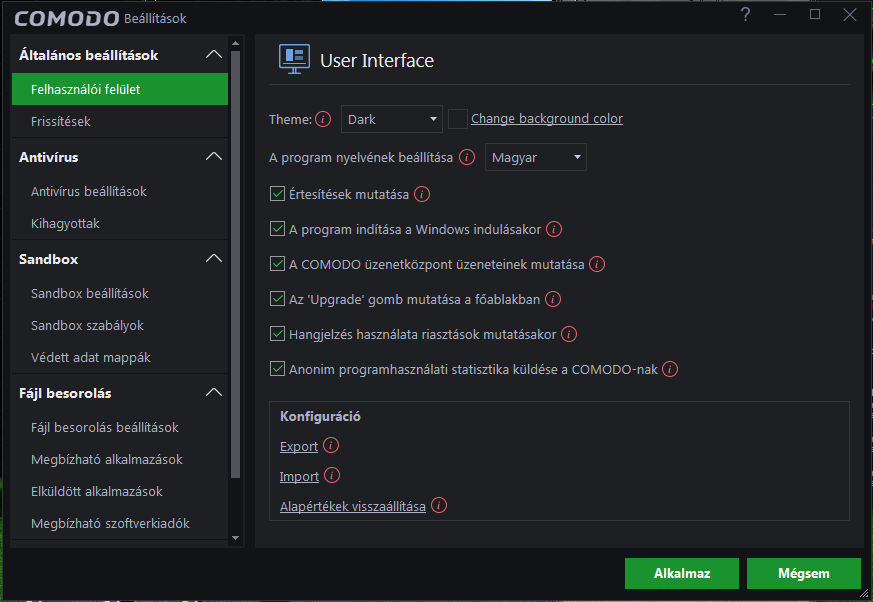Open Fájl besorolás beállítások page
Viewport: 873px width, 602px height.
click(120, 428)
